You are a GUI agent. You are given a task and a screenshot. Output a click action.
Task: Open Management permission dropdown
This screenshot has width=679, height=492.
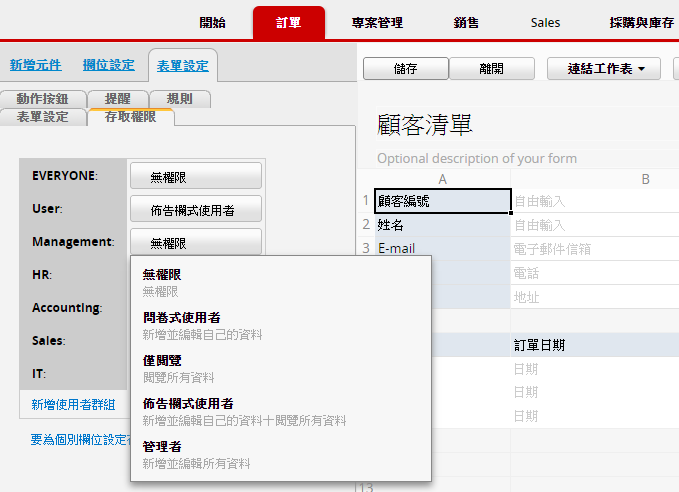[196, 242]
